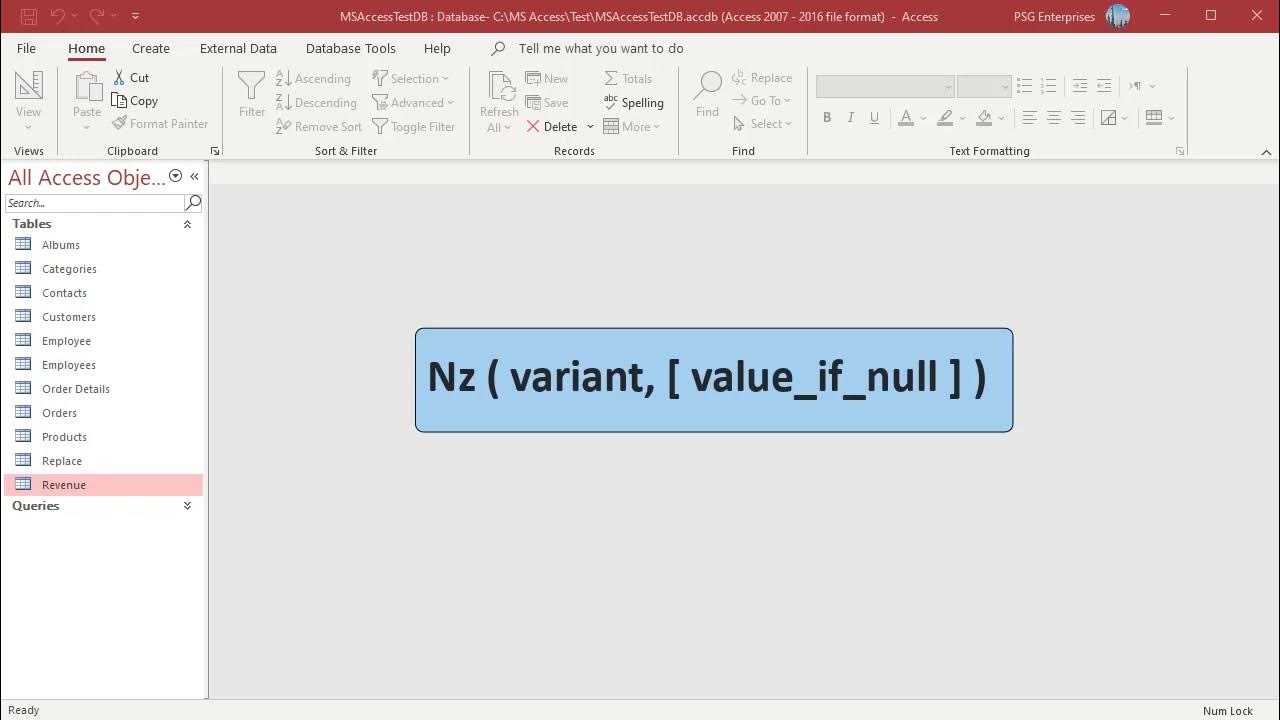Open the Select dropdown in Find group
Image resolution: width=1280 pixels, height=720 pixels.
[x=762, y=124]
